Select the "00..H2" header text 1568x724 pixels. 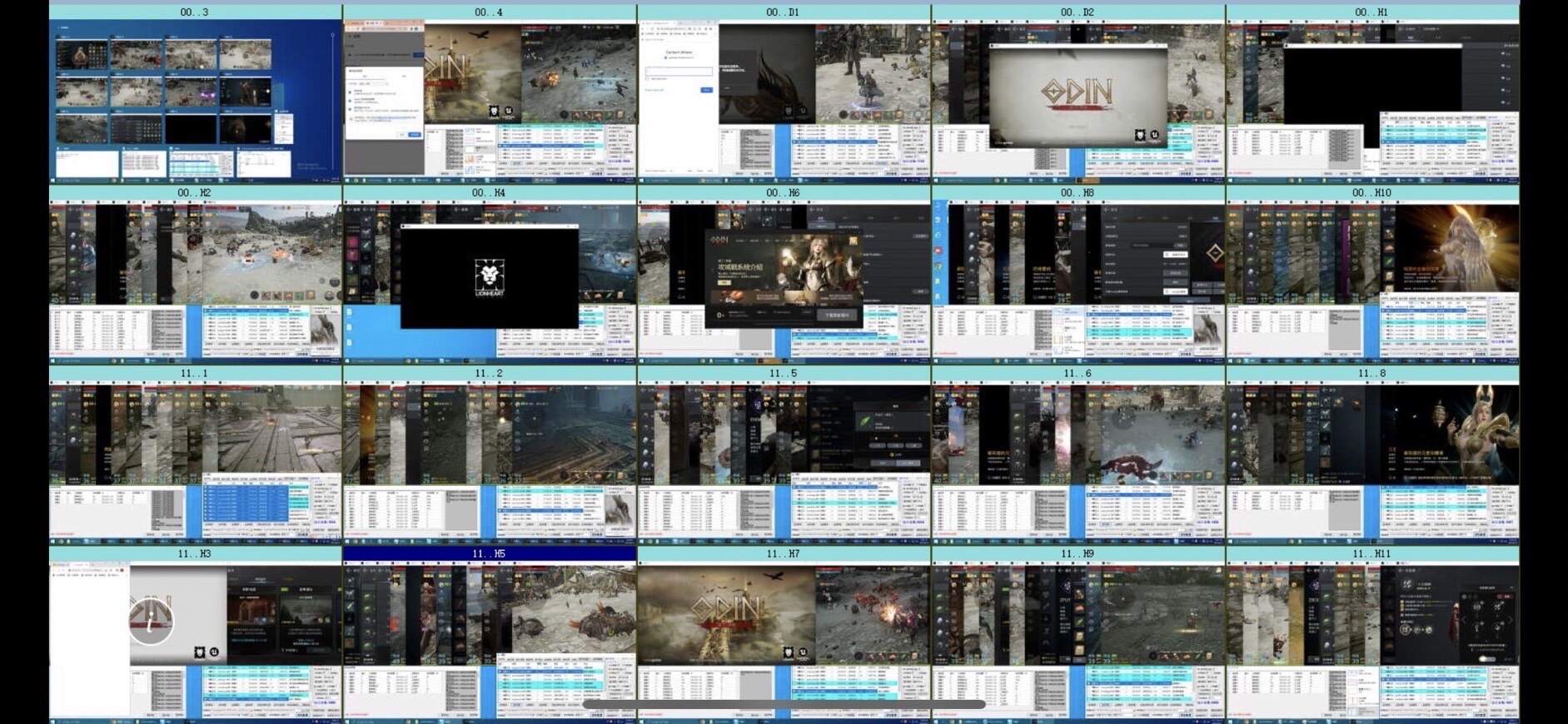point(194,193)
